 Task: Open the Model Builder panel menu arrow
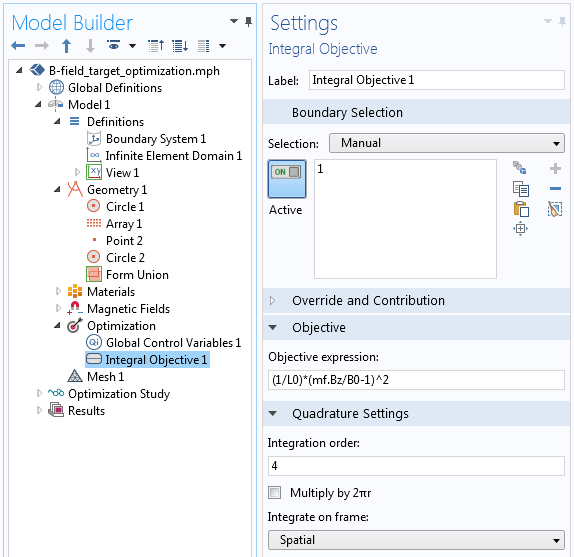pos(234,21)
